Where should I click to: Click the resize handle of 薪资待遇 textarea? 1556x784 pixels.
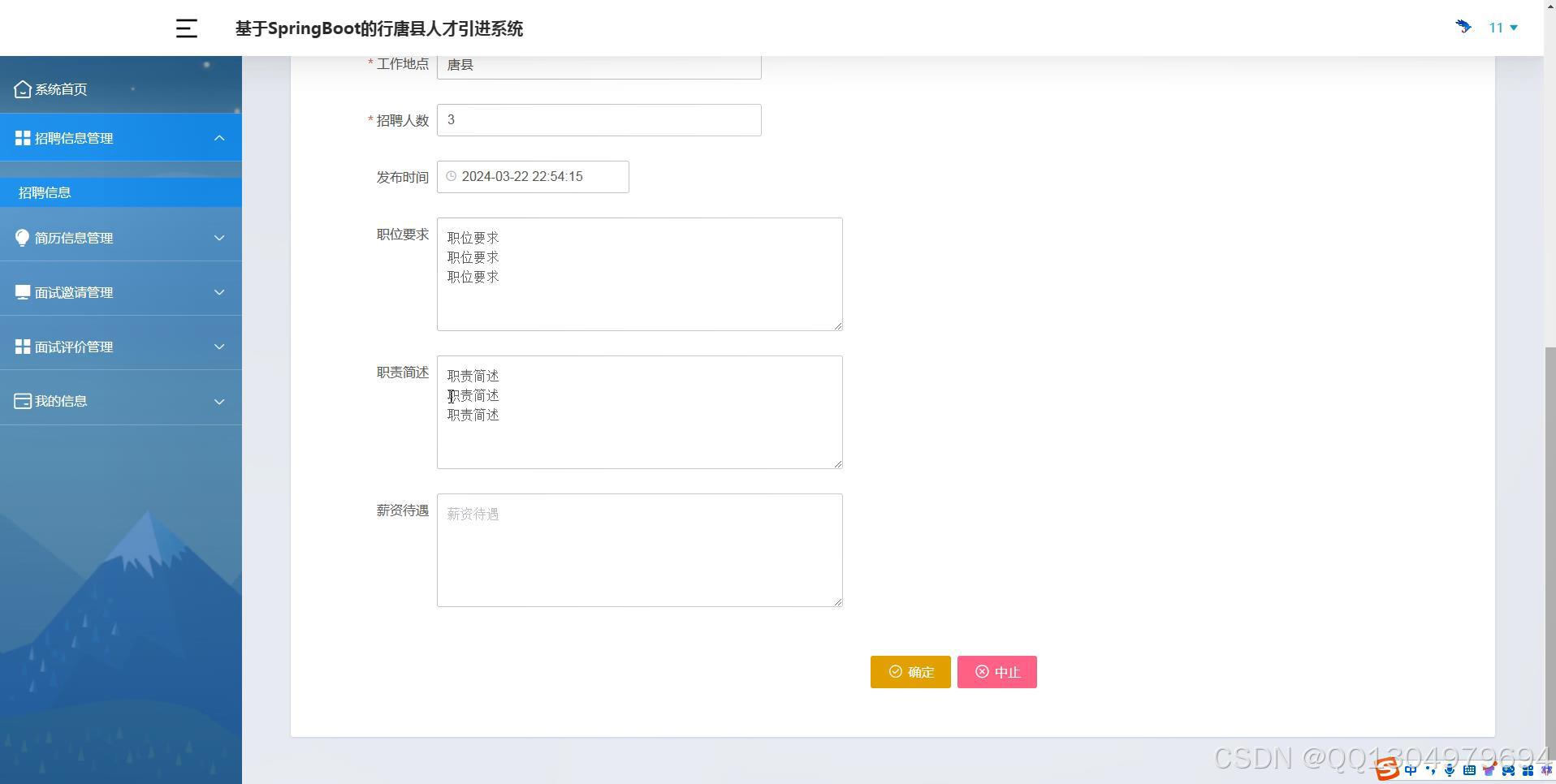tap(837, 601)
